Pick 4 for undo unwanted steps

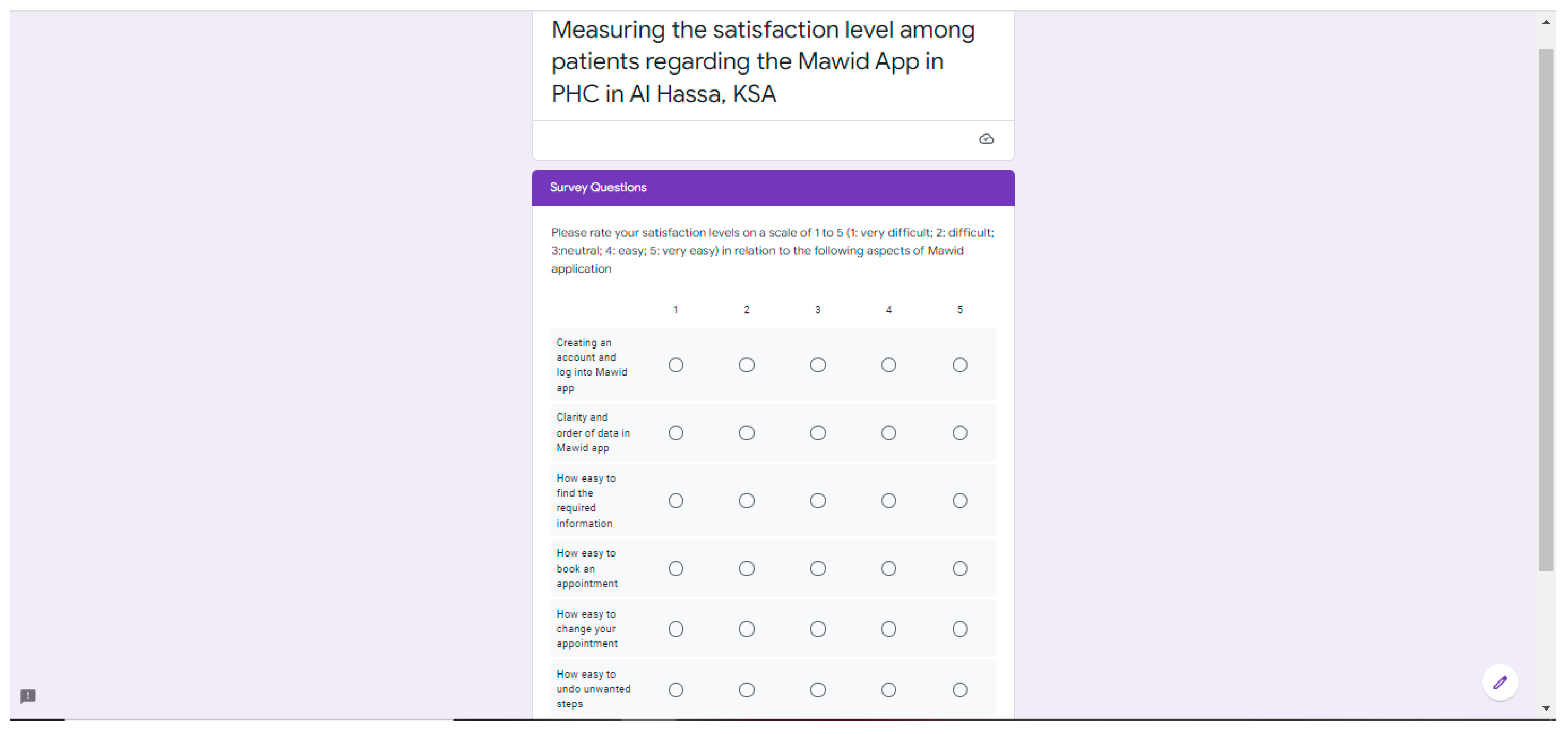click(x=888, y=690)
